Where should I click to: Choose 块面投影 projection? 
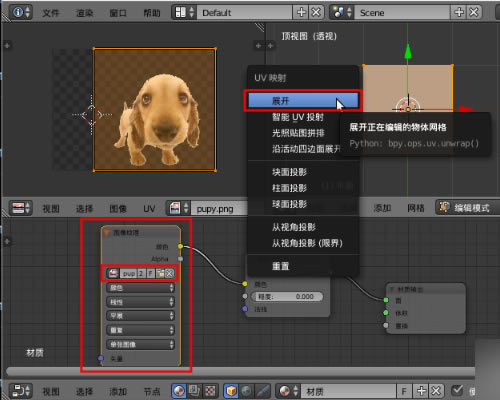click(x=303, y=172)
